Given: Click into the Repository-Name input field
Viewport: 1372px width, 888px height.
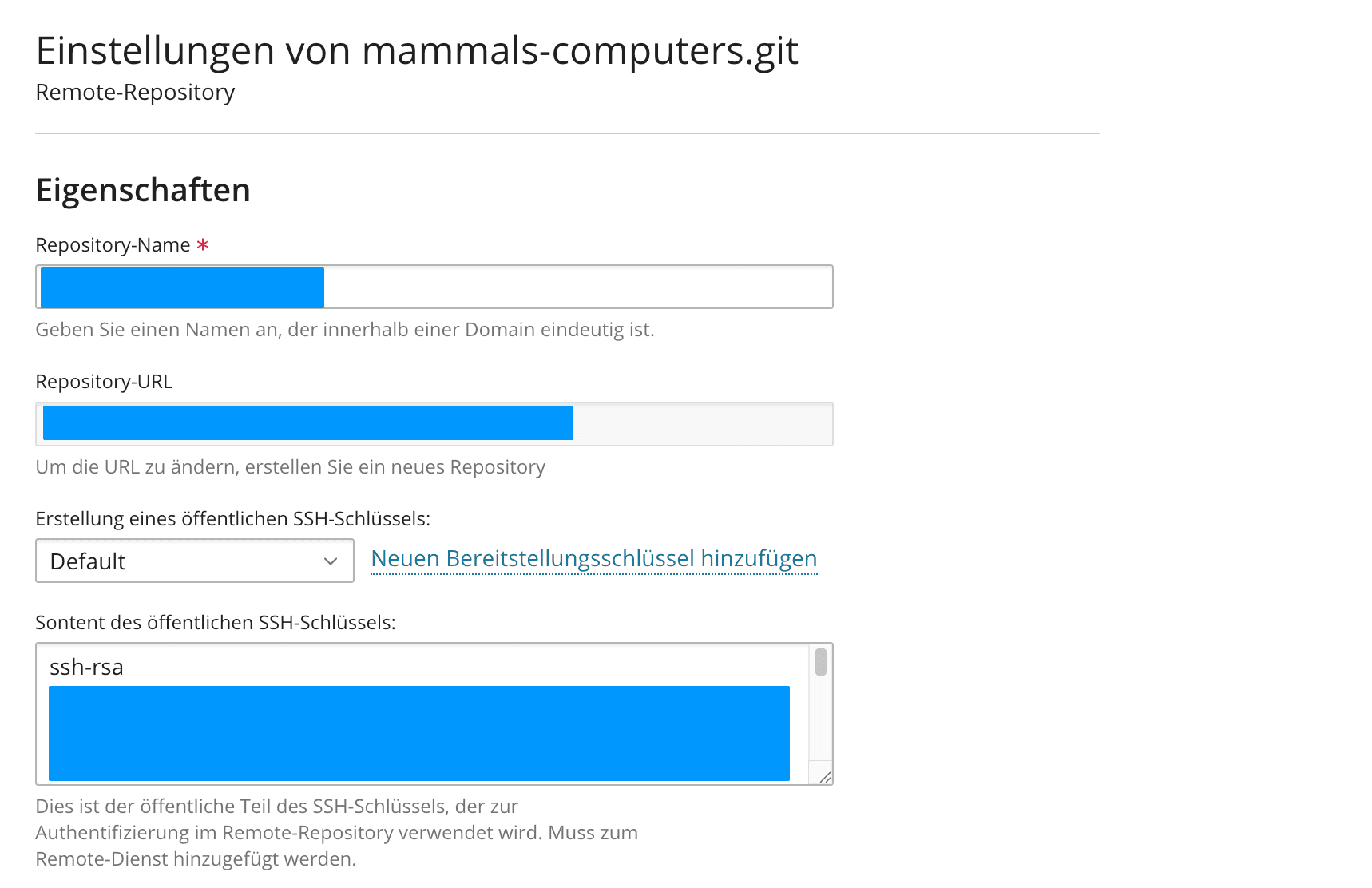Looking at the screenshot, I should pos(575,287).
